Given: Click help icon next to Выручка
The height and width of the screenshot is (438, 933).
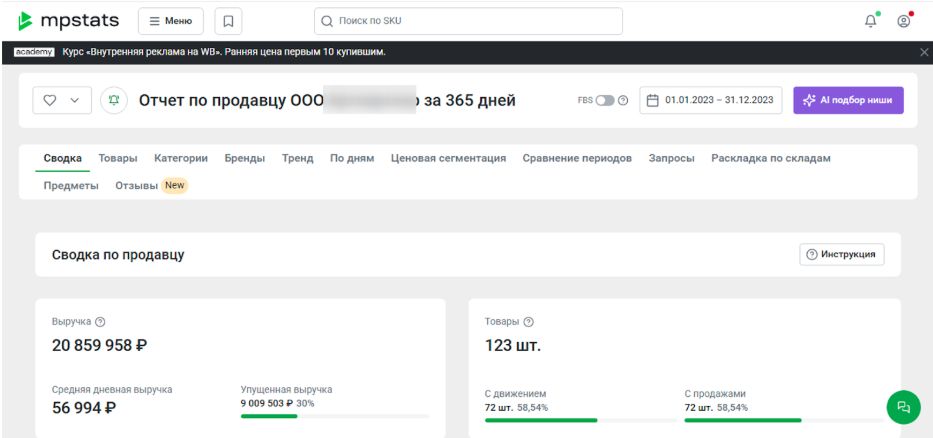Looking at the screenshot, I should (x=100, y=322).
